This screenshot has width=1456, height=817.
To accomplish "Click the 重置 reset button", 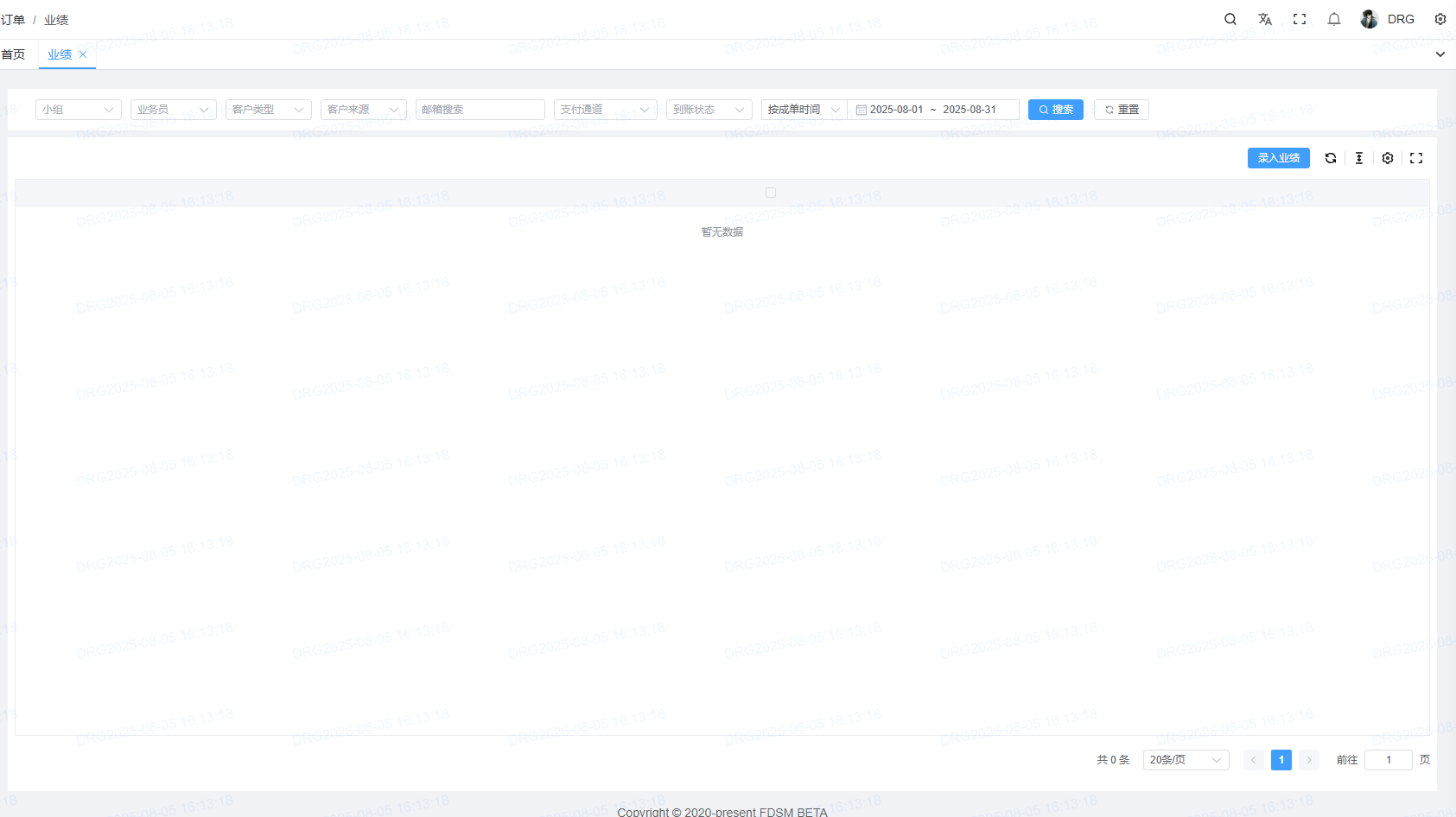I will coord(1121,110).
